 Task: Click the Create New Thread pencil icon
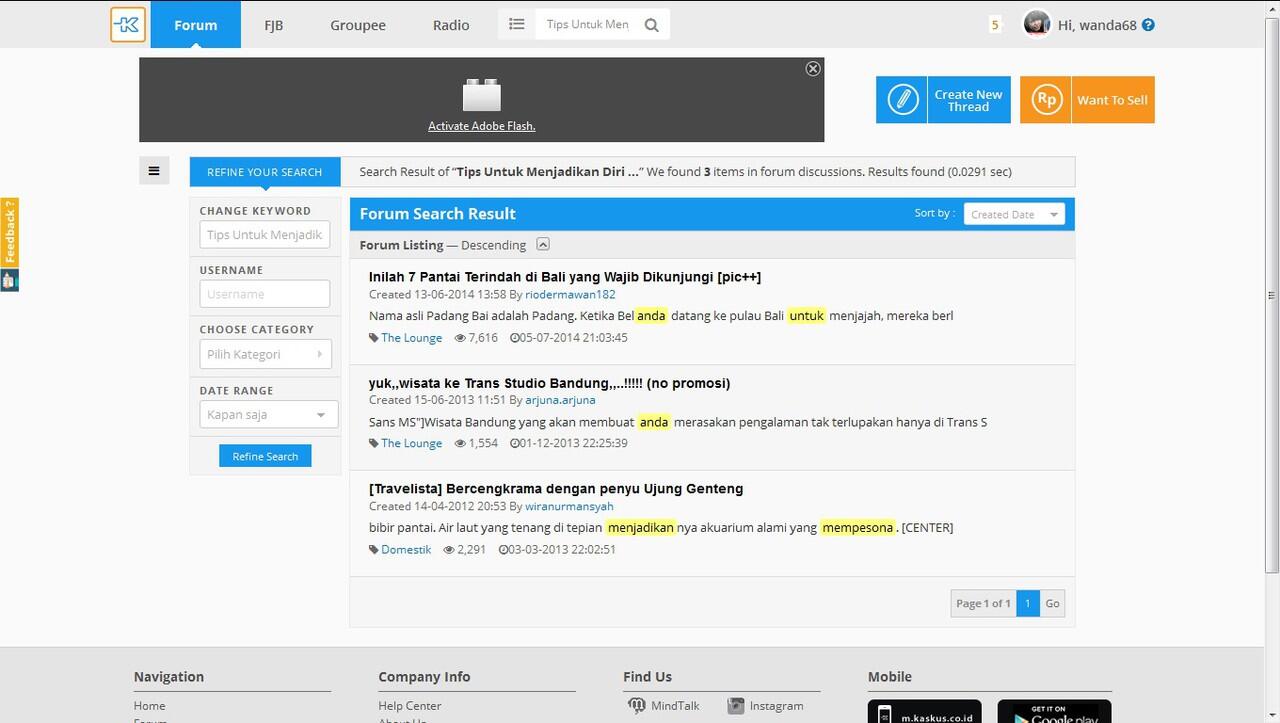coord(902,100)
